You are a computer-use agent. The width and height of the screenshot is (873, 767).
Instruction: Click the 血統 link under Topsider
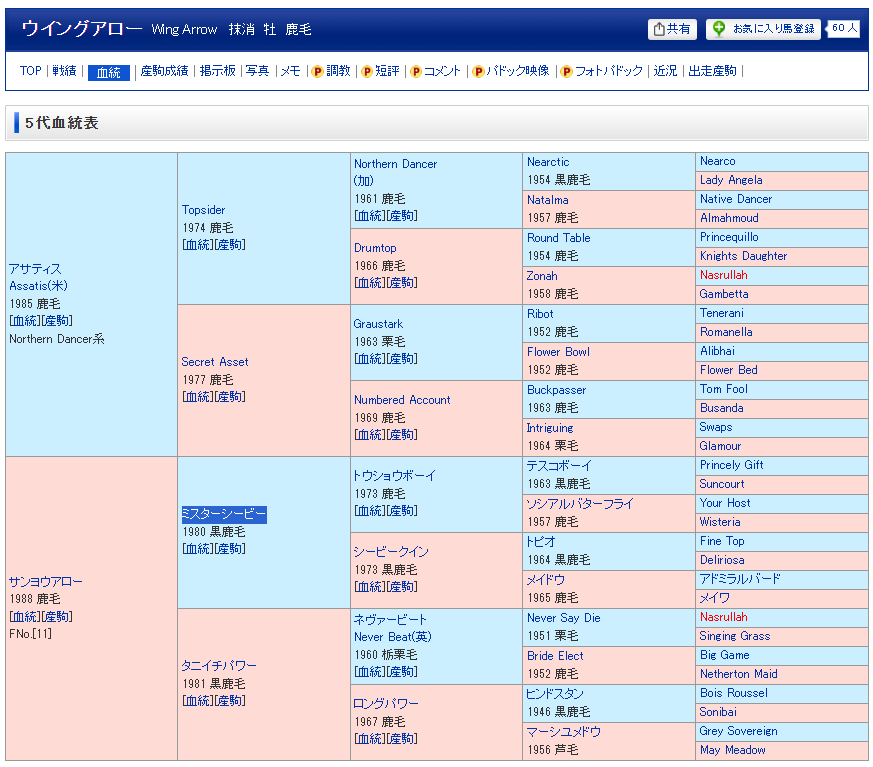coord(197,245)
